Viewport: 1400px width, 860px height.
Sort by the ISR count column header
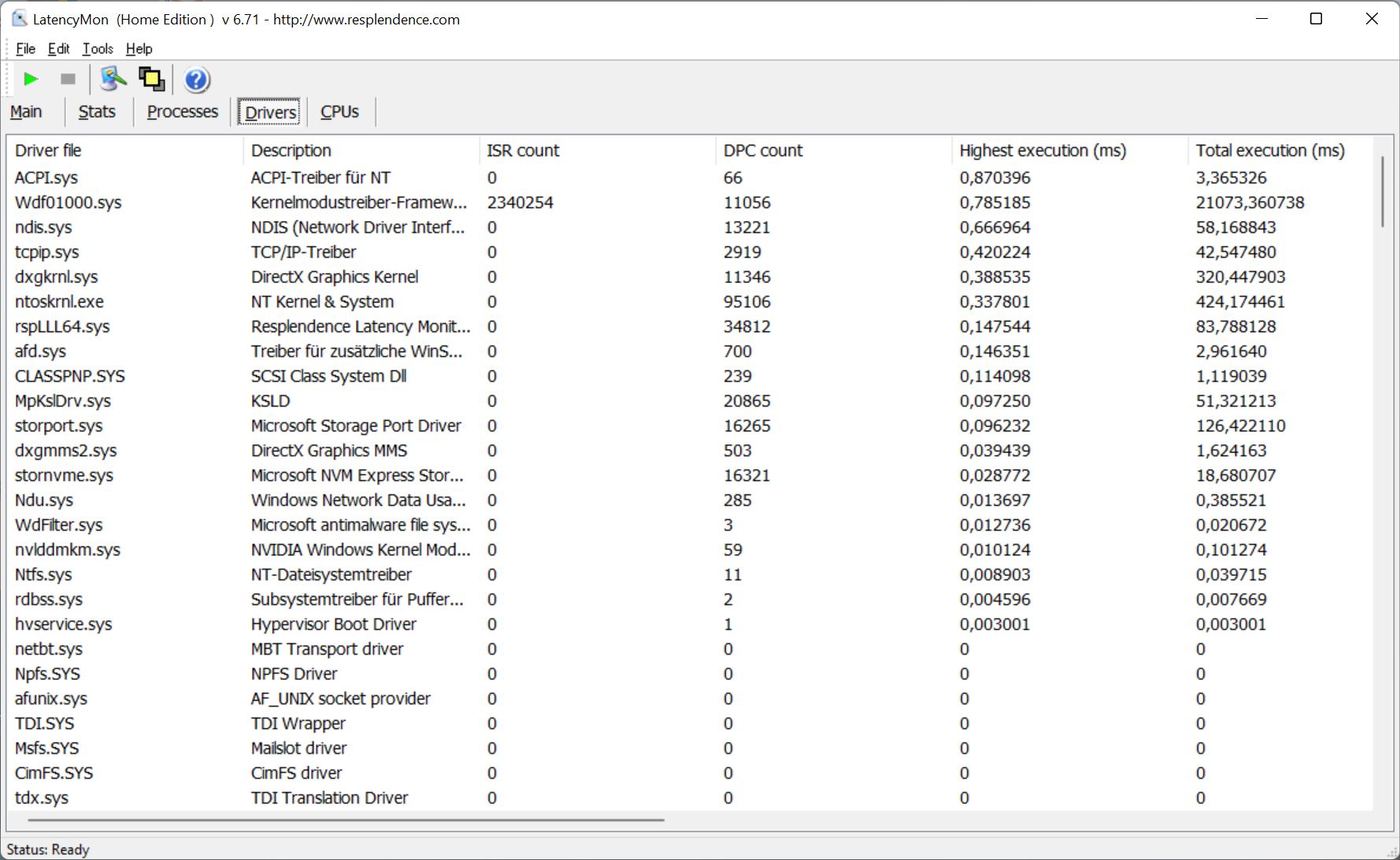coord(523,150)
